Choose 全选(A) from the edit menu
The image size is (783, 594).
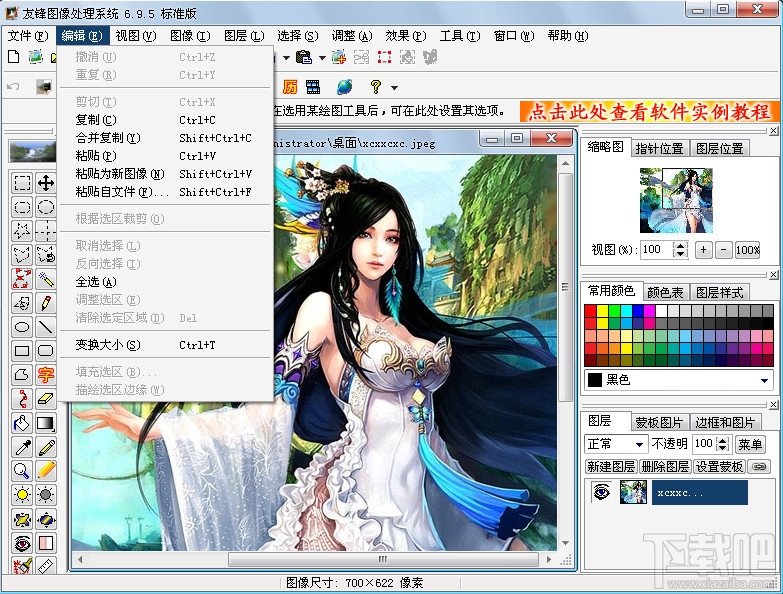(165, 282)
